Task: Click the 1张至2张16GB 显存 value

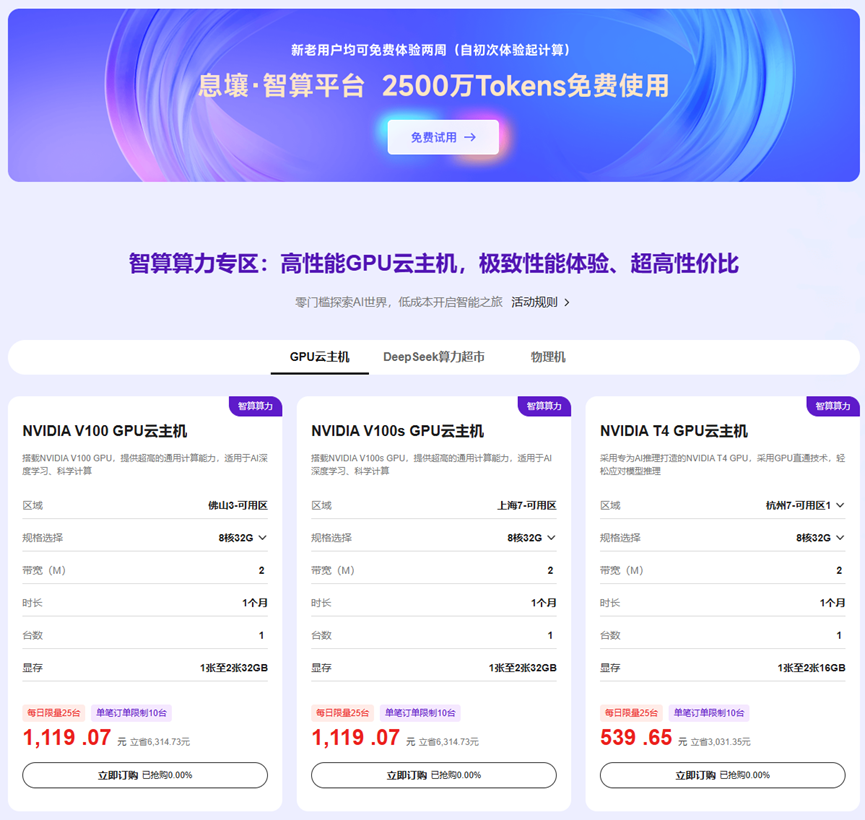Action: (811, 668)
